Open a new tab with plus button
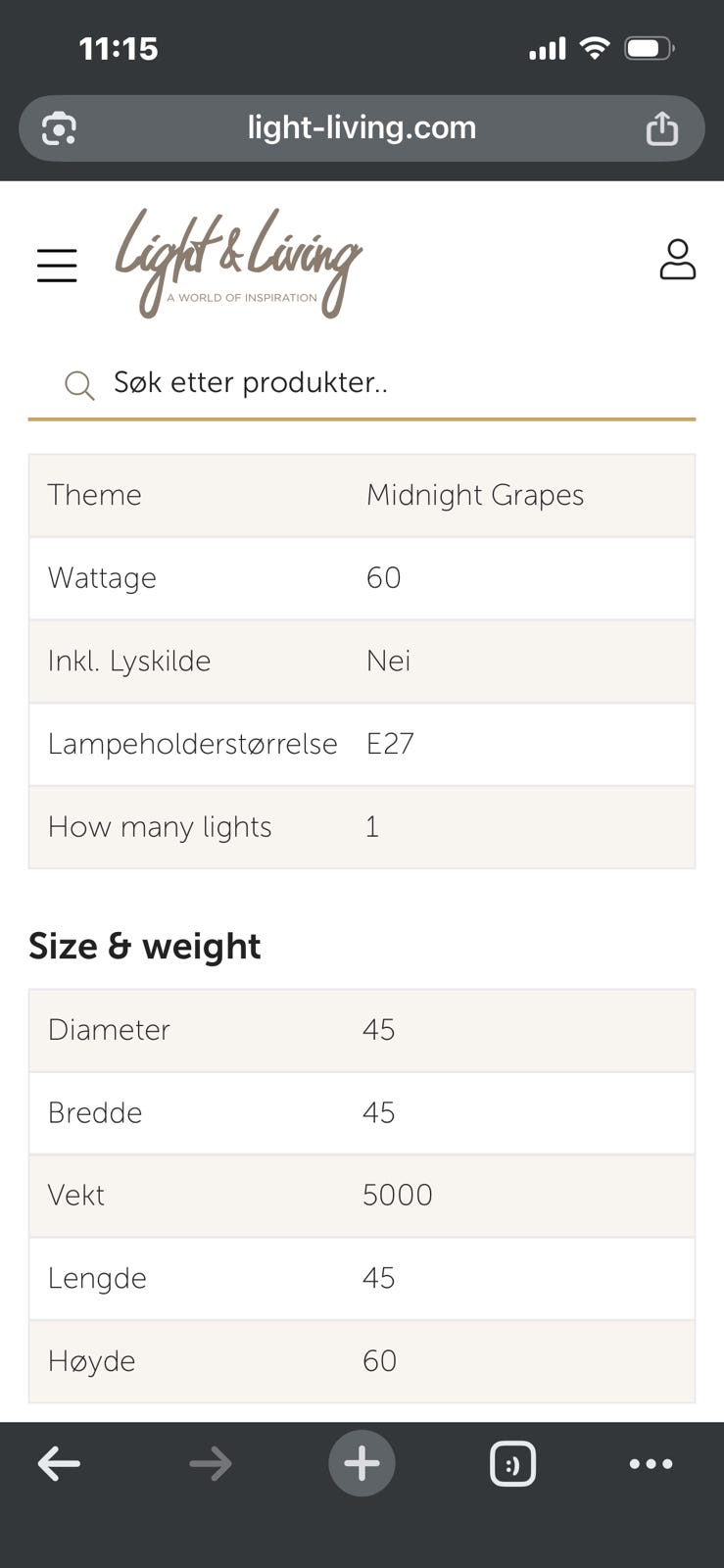 point(362,1464)
